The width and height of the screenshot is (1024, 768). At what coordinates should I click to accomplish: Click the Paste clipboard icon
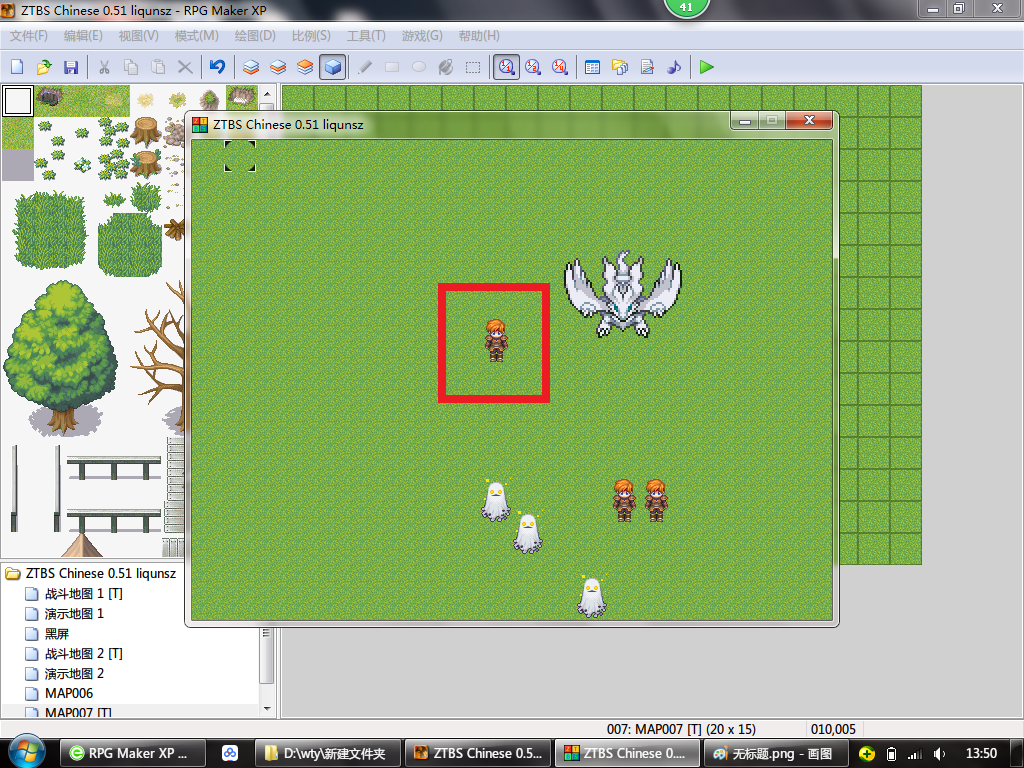coord(158,67)
